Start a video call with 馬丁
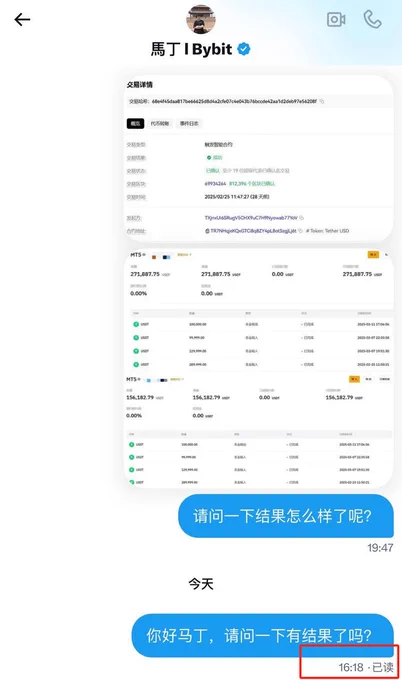402x680 pixels. [336, 20]
